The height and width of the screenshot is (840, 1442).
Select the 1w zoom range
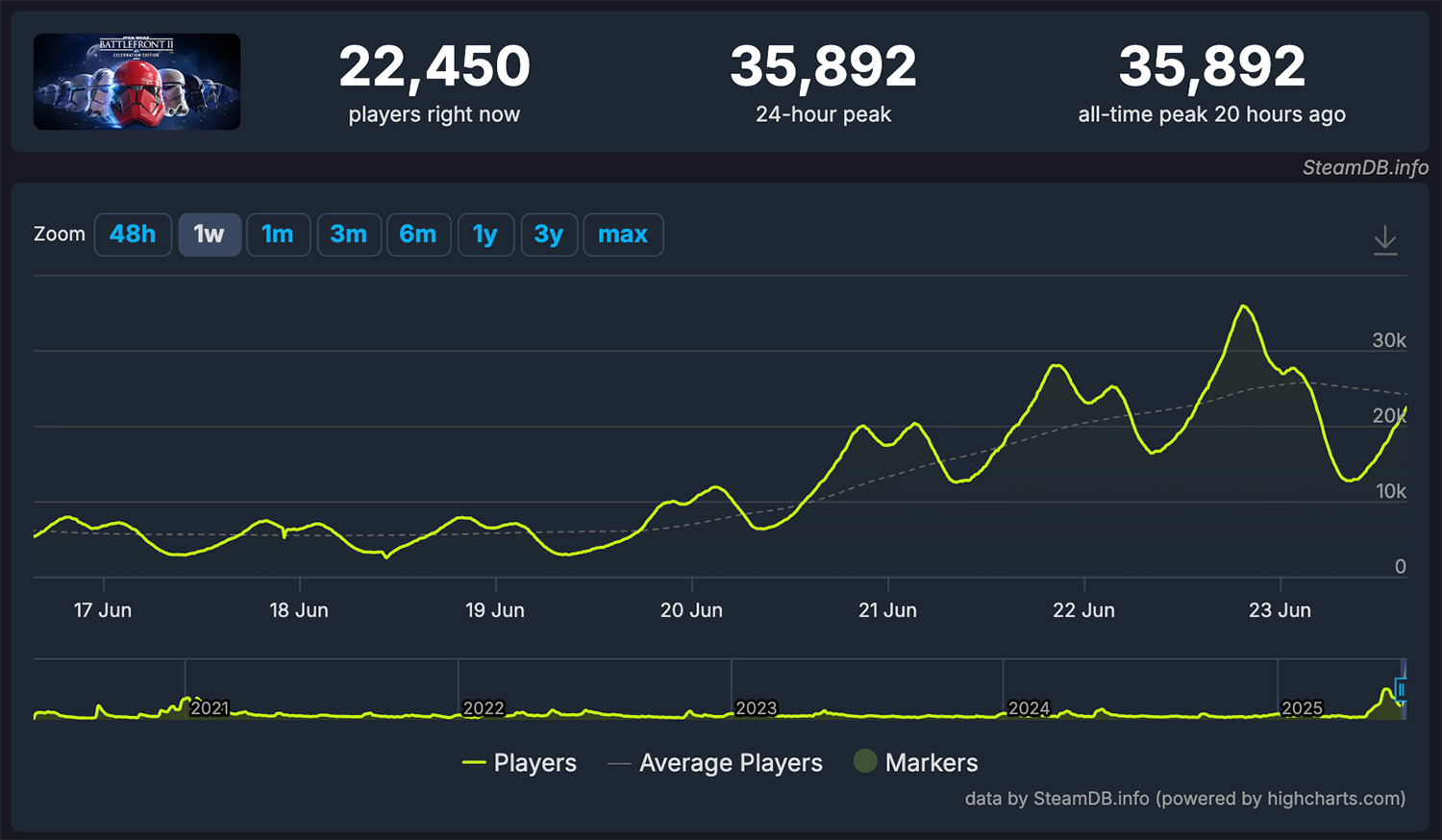click(209, 235)
